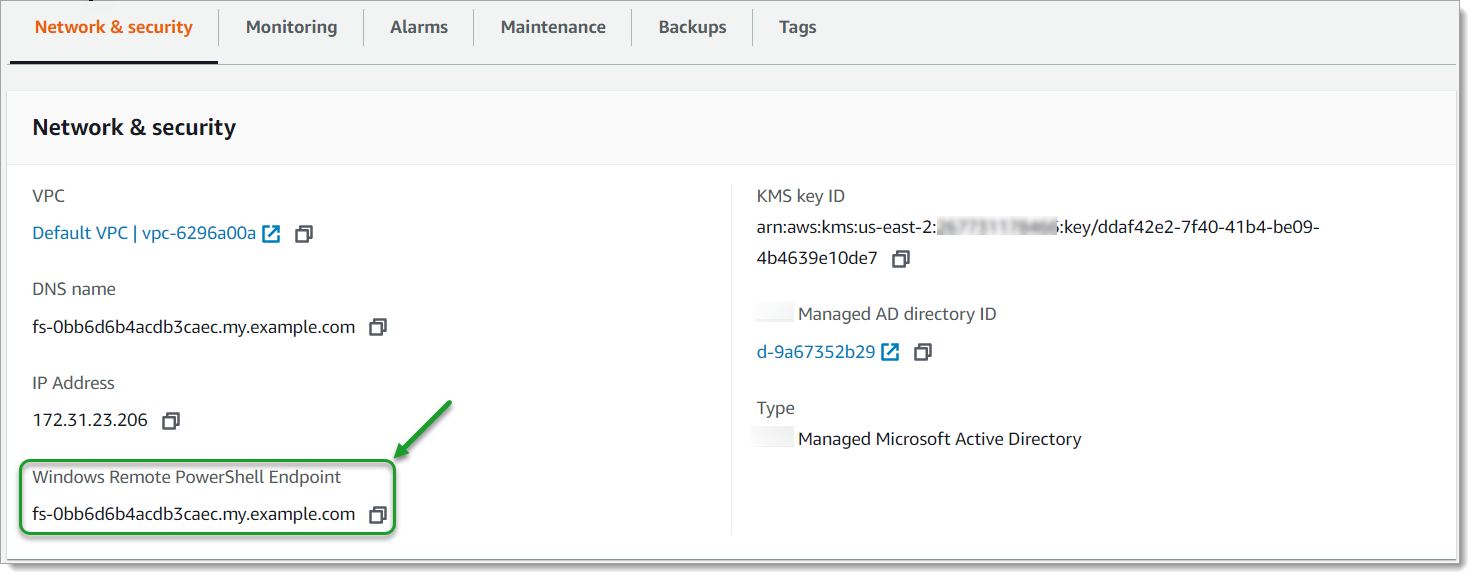1475x579 pixels.
Task: Copy the VPC ID to clipboard
Action: pyautogui.click(x=304, y=234)
